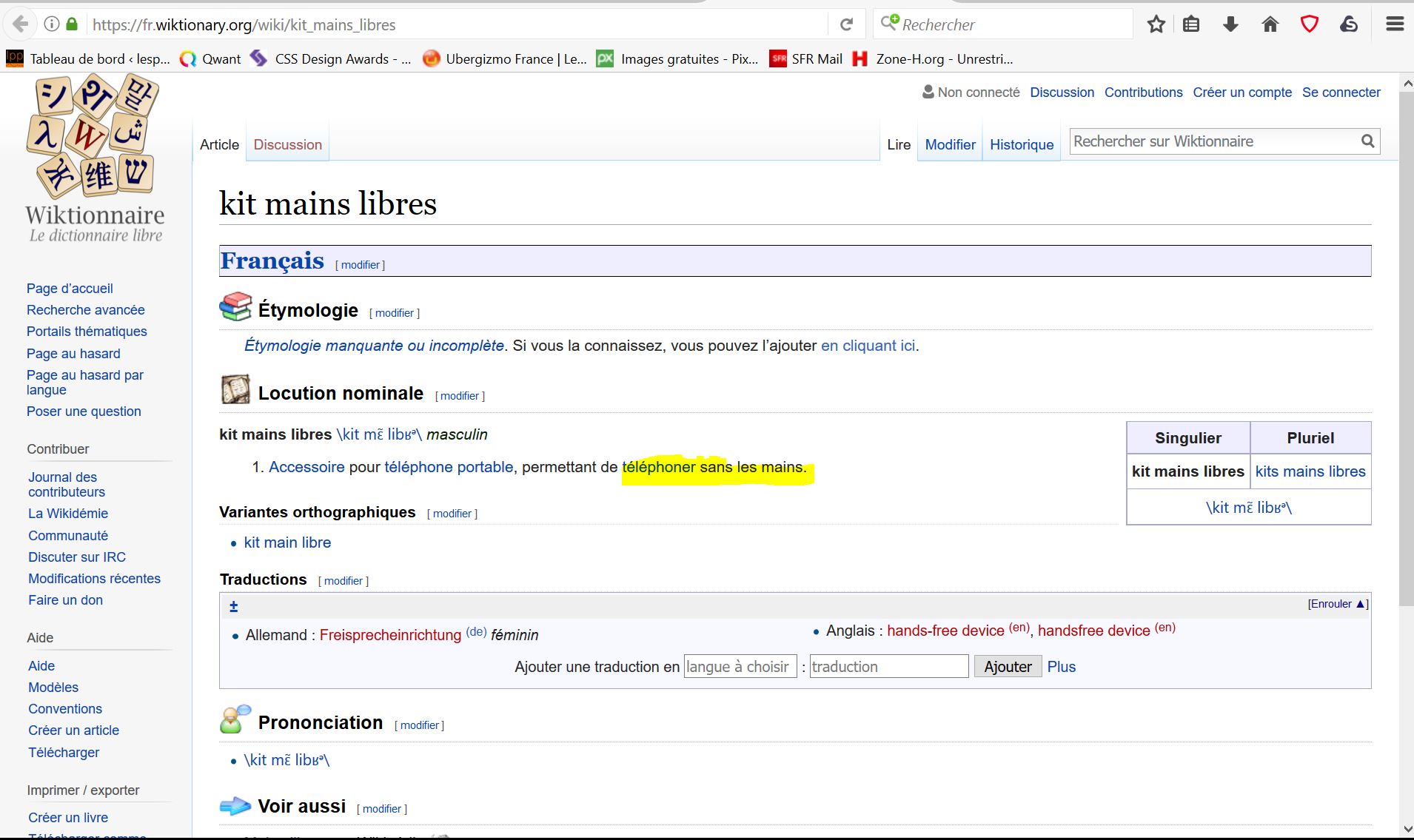
Task: Switch to the Discussion tab
Action: 287,145
